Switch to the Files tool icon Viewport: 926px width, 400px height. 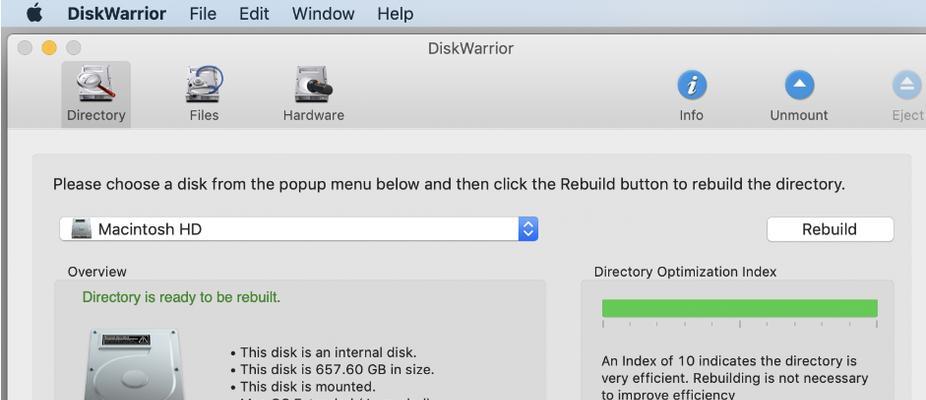204,84
